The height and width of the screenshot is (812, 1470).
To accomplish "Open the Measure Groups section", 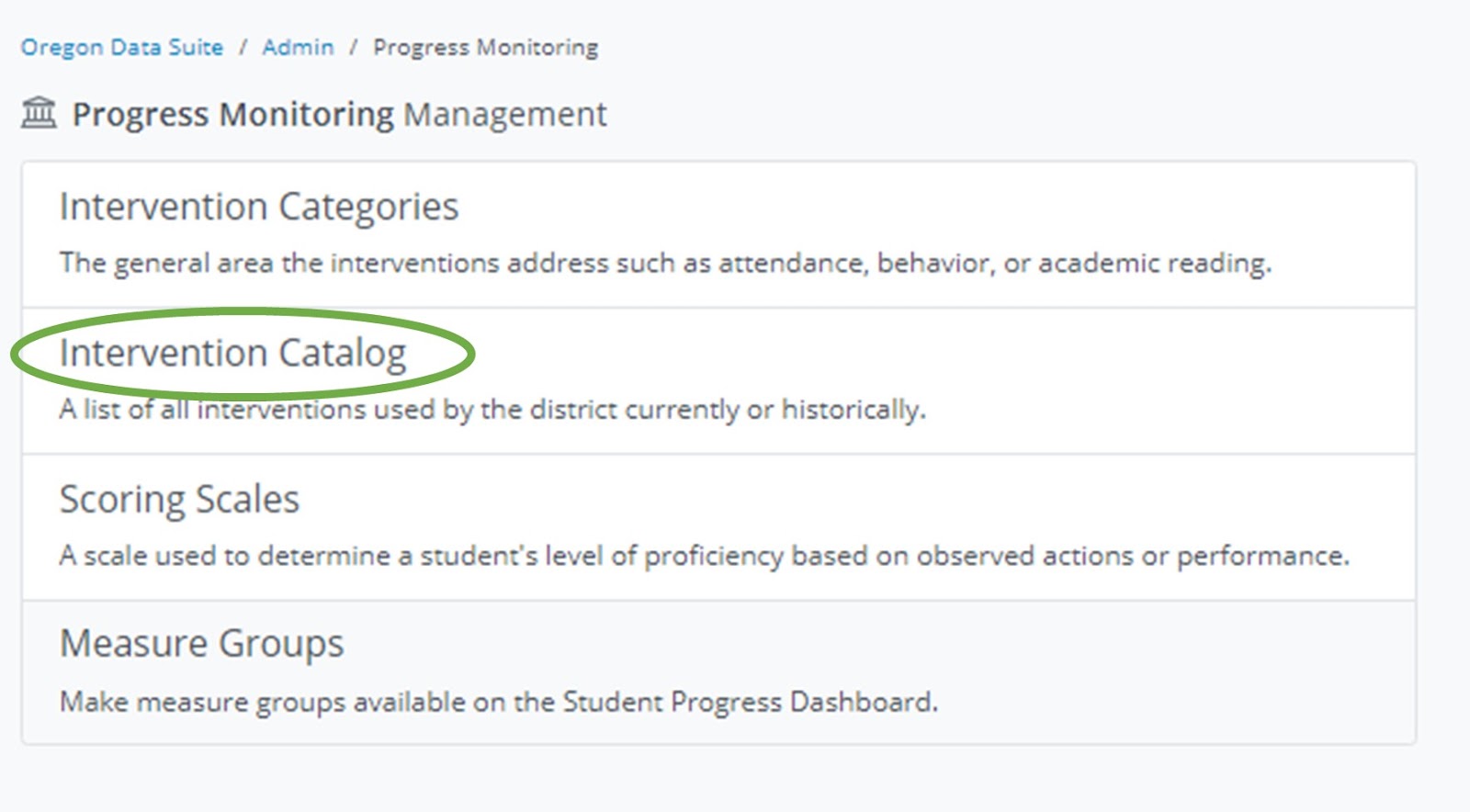I will coord(201,643).
